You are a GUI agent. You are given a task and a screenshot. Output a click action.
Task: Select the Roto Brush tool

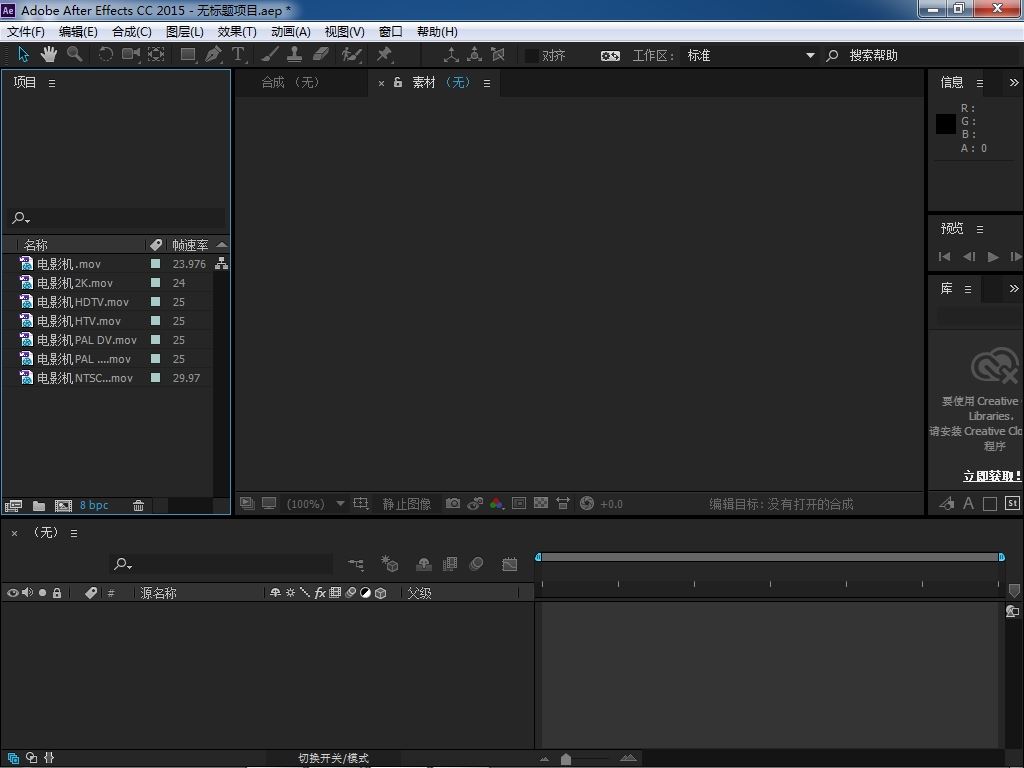tap(351, 55)
